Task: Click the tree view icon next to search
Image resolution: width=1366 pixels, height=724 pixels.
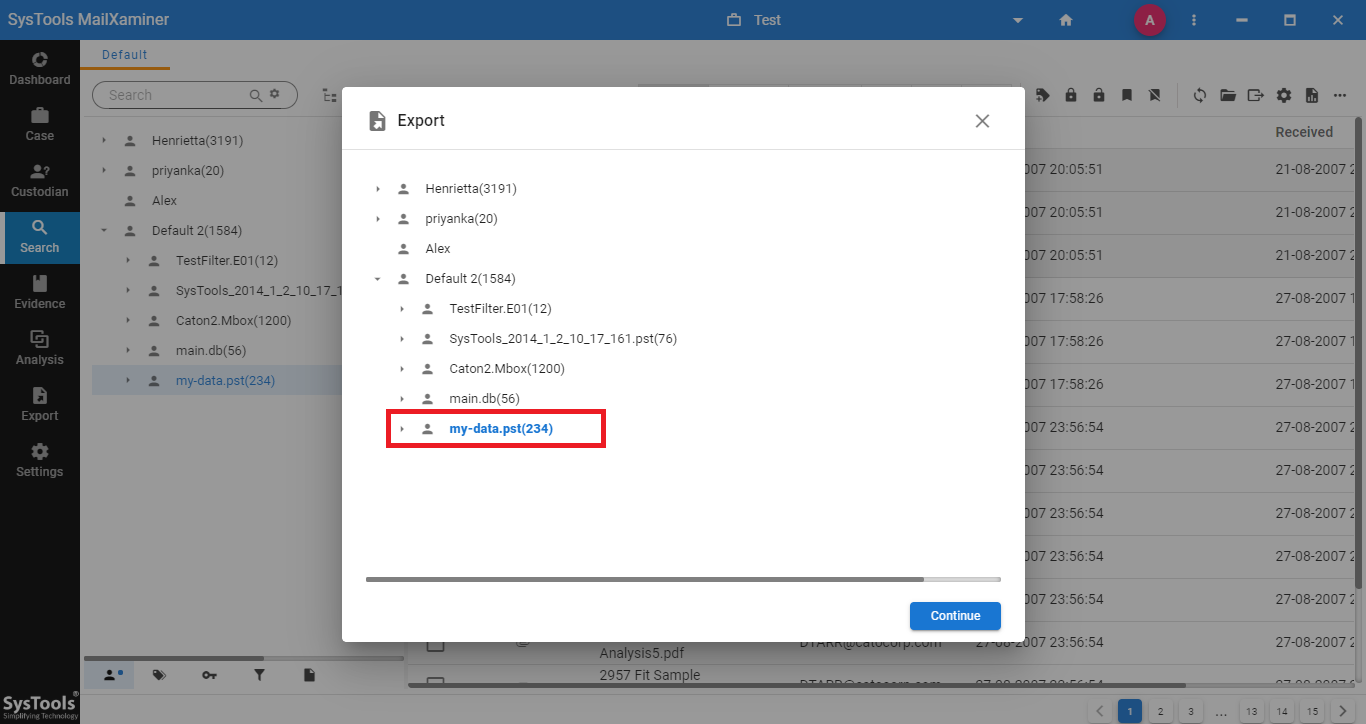Action: point(329,95)
